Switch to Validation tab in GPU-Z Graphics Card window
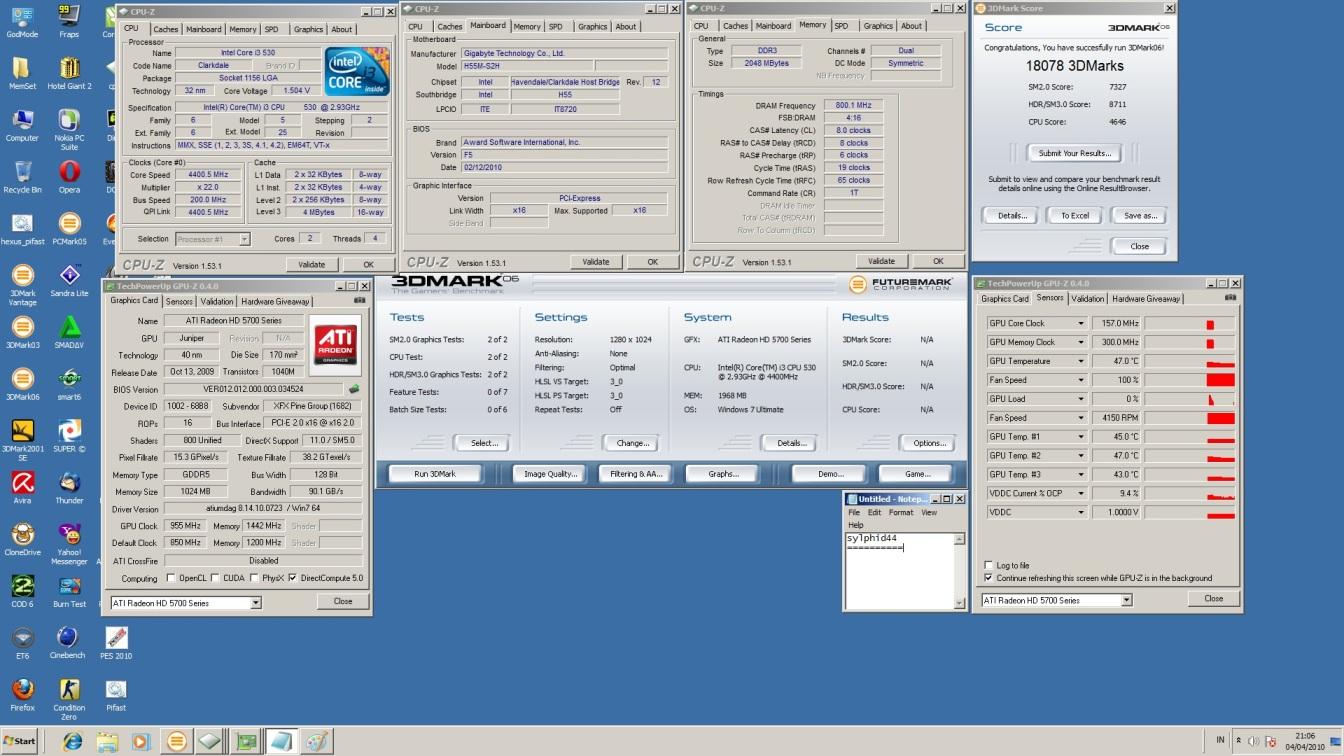This screenshot has width=1344, height=756. tap(217, 301)
